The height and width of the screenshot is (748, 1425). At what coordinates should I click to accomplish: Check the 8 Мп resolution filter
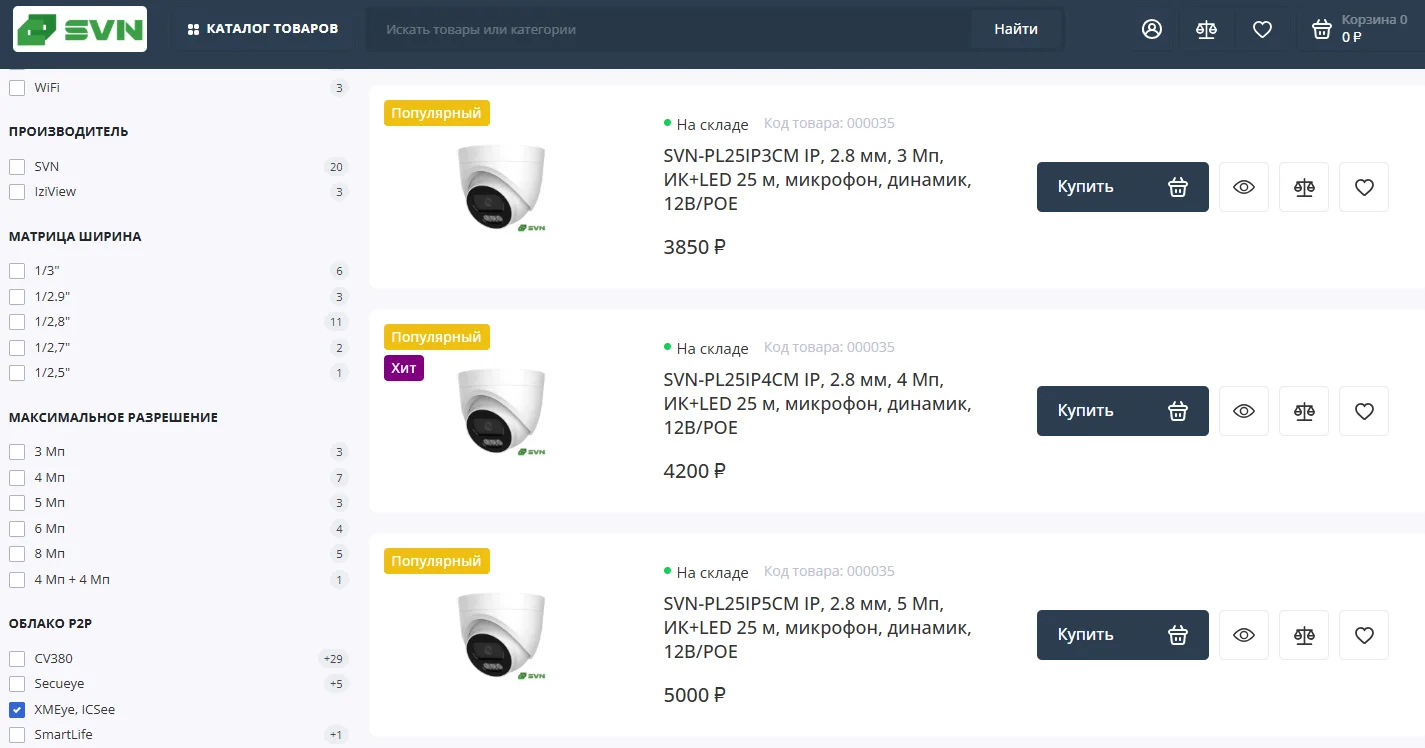tap(17, 554)
